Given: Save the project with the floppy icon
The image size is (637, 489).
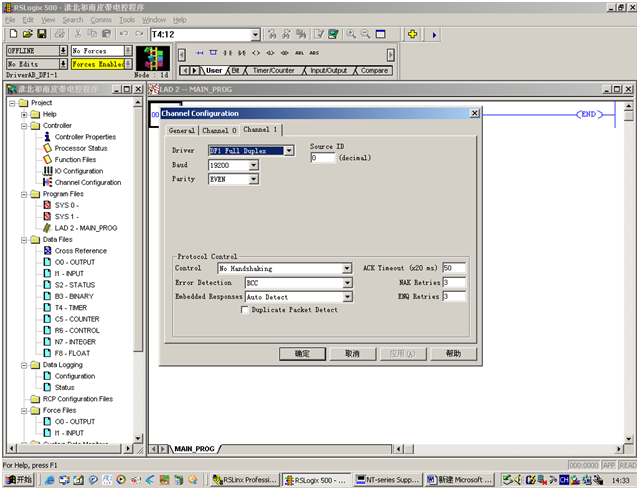Looking at the screenshot, I should [x=41, y=34].
